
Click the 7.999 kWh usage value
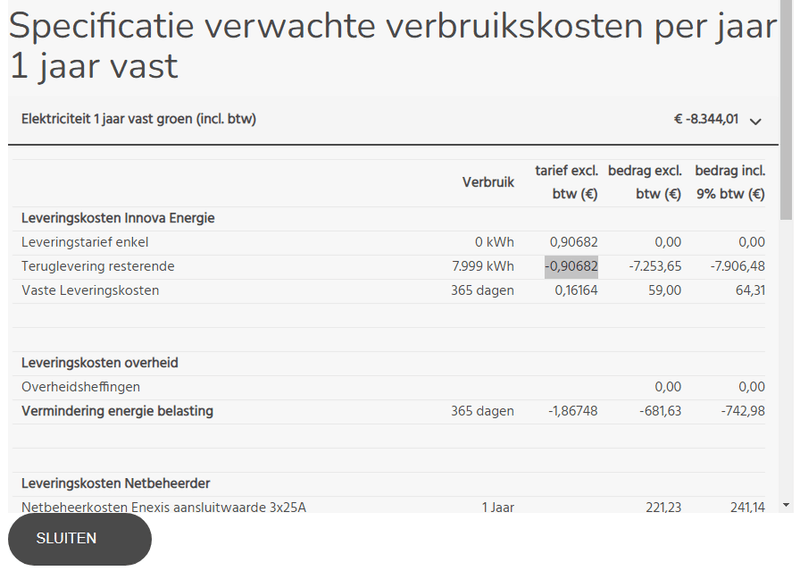[x=483, y=267]
